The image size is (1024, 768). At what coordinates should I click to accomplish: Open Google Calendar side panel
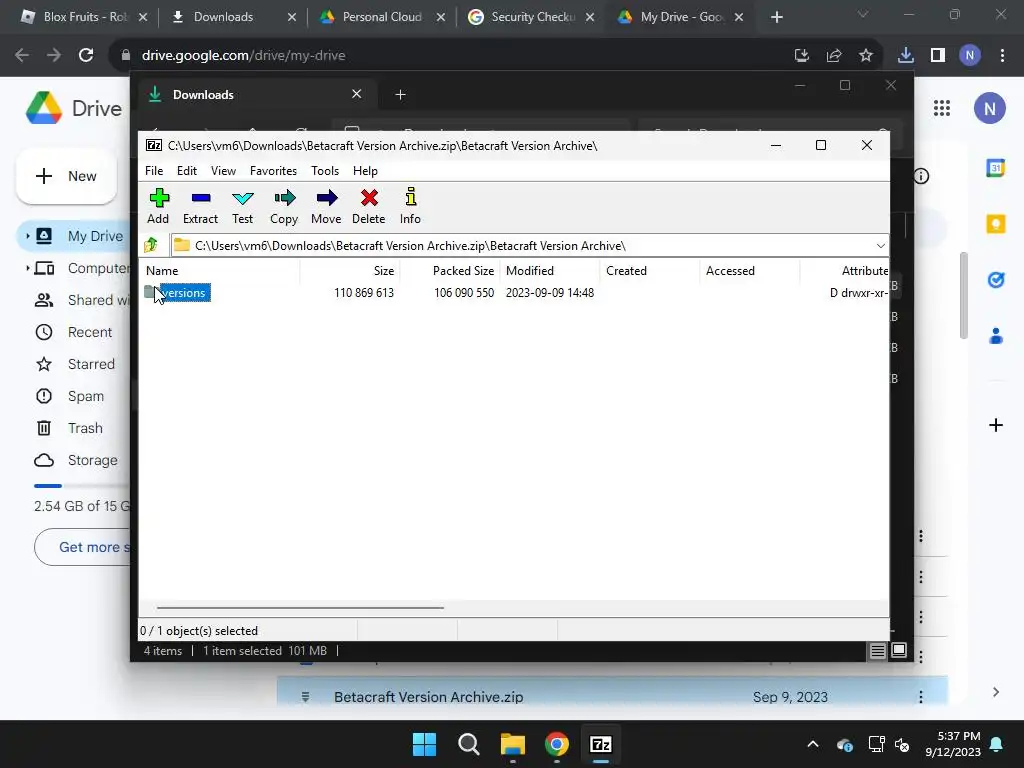pyautogui.click(x=996, y=168)
